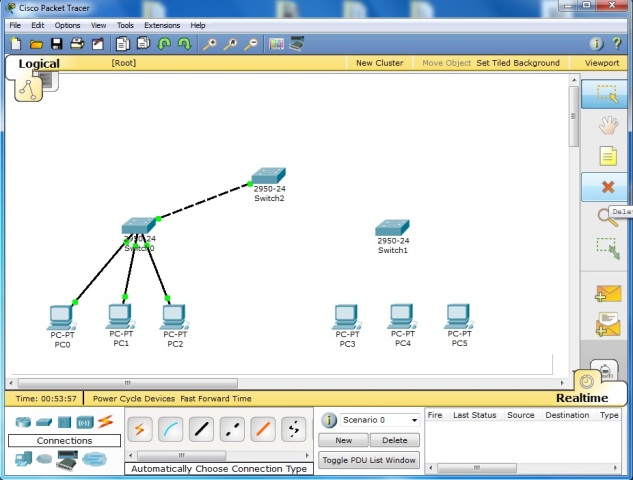Click the Zoom In magnifier icon
Viewport: 633px width, 480px height.
(209, 44)
